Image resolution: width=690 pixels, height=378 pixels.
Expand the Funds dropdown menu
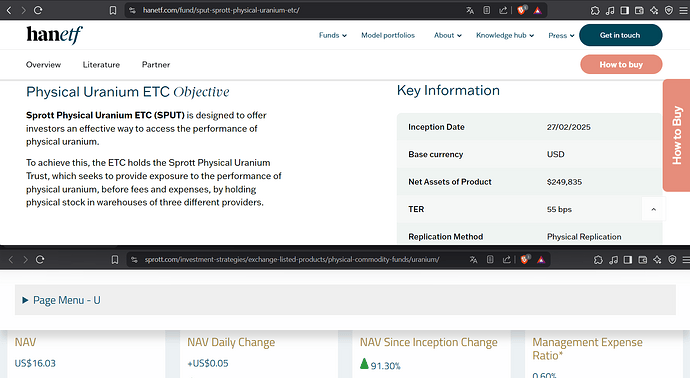333,35
